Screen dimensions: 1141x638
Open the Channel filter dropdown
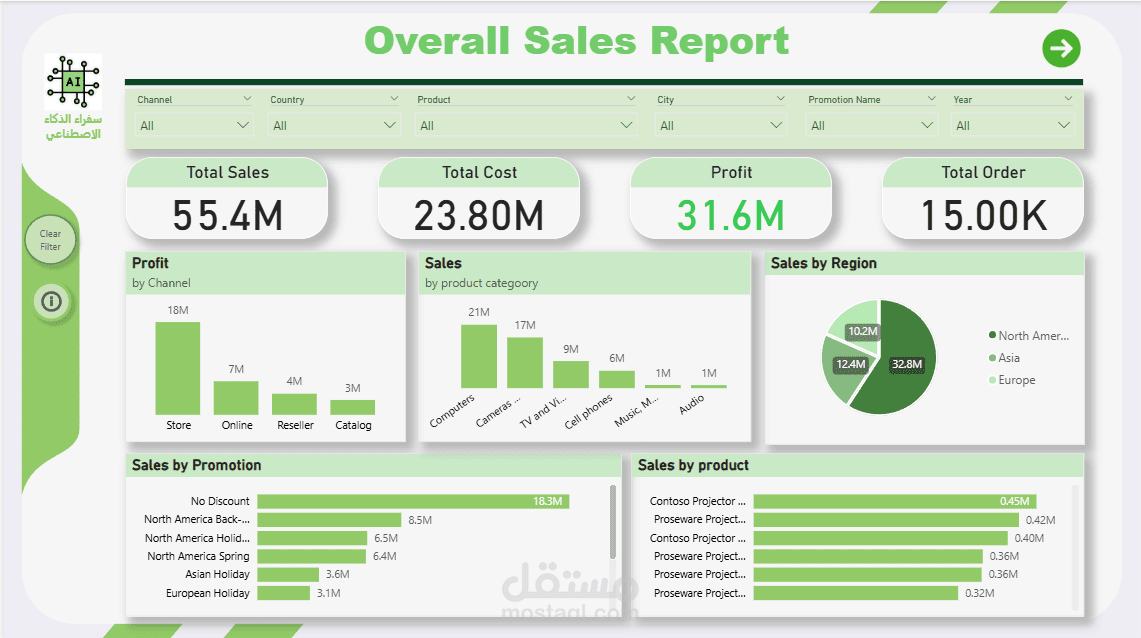click(194, 125)
